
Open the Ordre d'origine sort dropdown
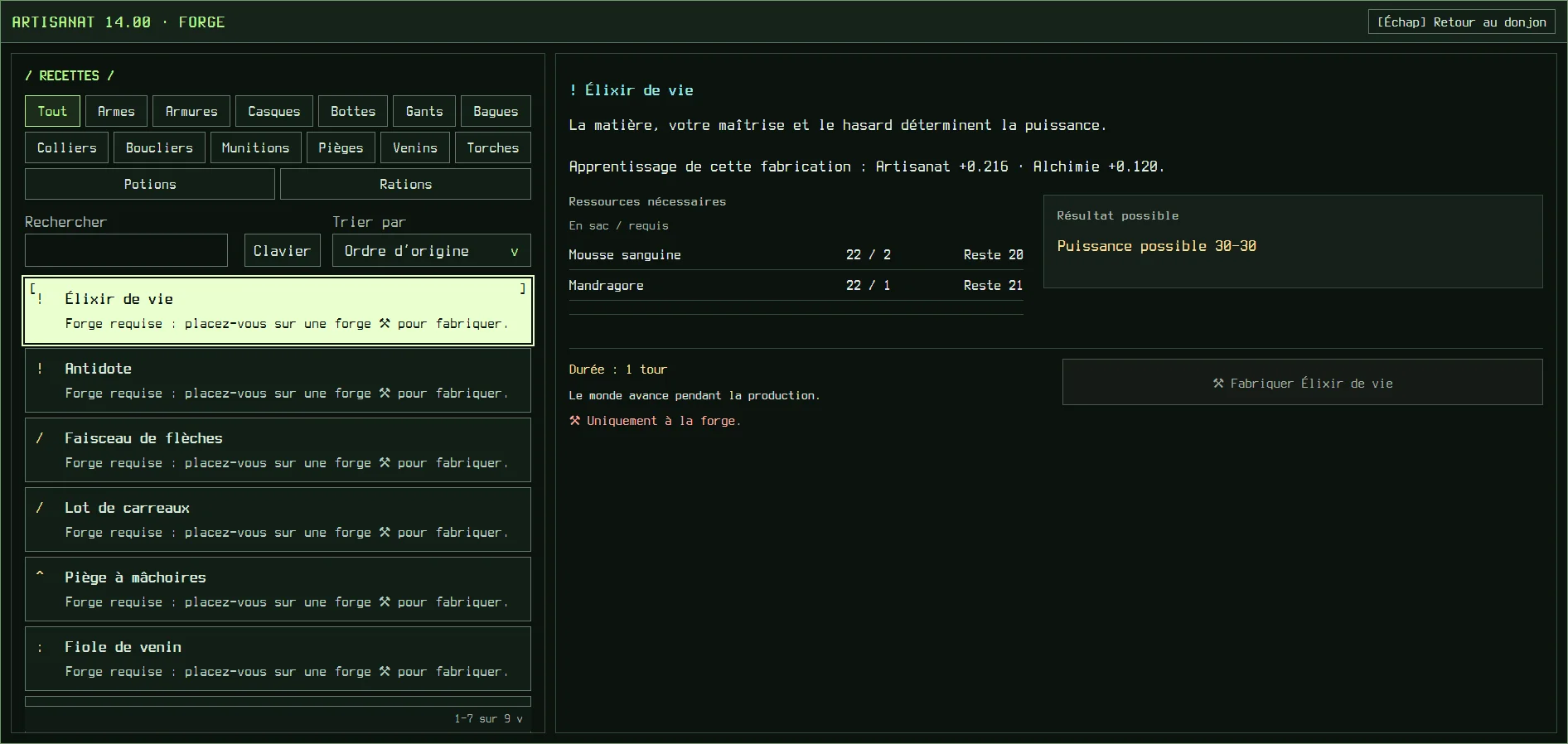coord(432,250)
